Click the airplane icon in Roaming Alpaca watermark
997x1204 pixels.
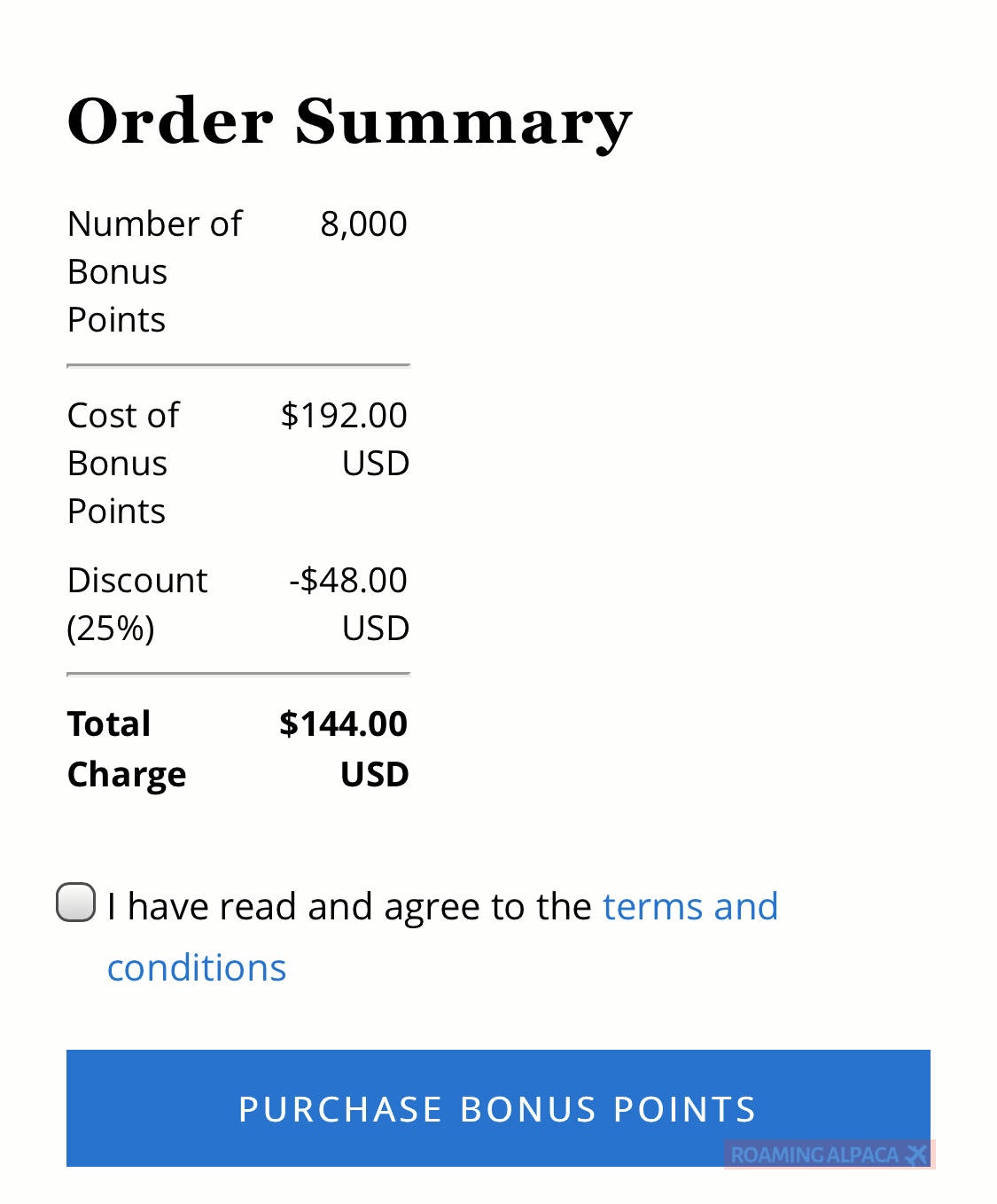[x=916, y=1154]
